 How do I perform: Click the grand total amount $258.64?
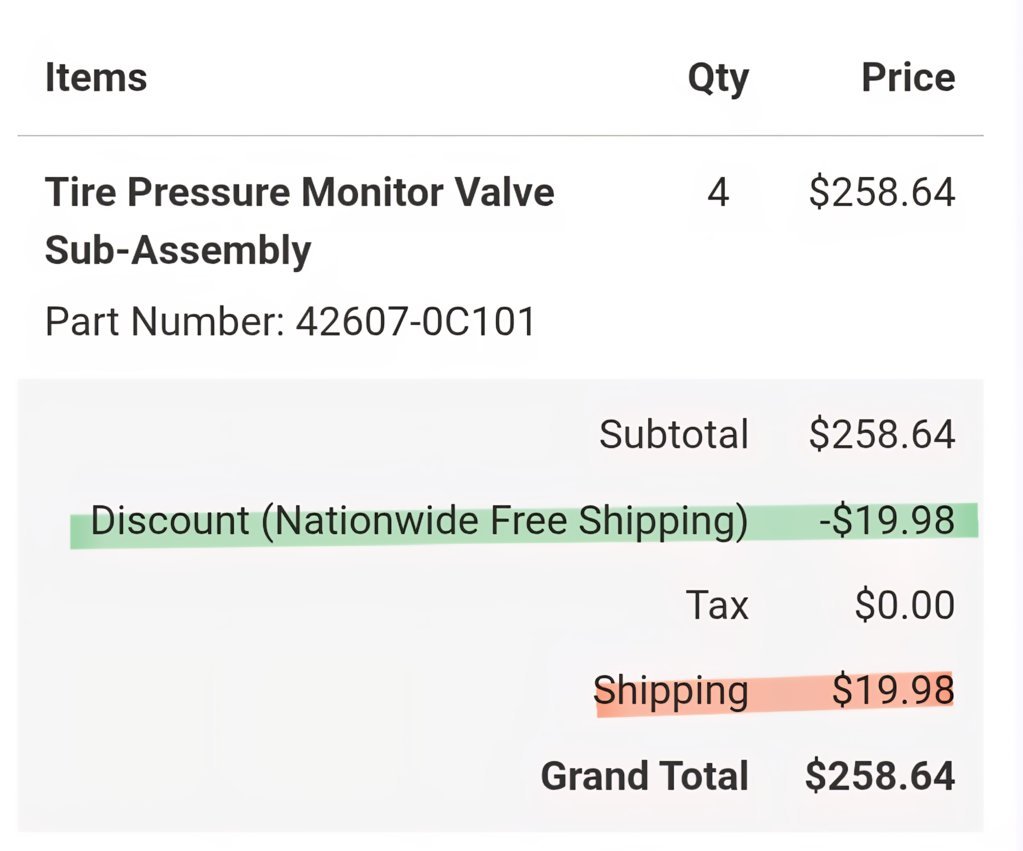coord(880,777)
